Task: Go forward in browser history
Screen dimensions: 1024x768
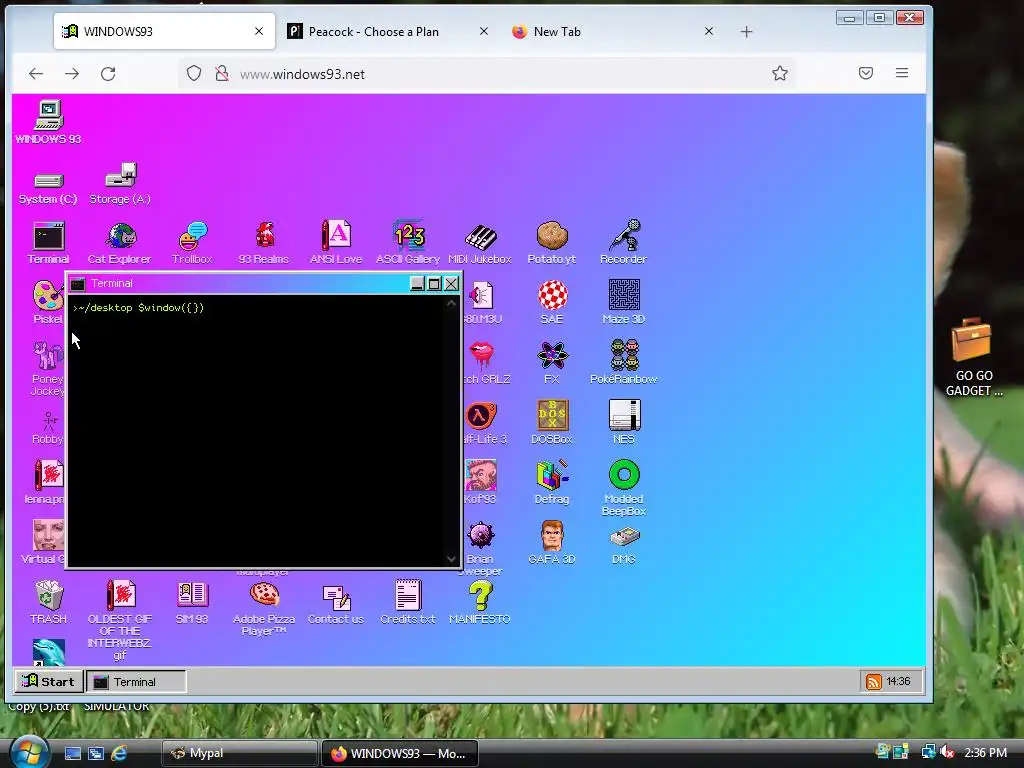Action: (72, 74)
